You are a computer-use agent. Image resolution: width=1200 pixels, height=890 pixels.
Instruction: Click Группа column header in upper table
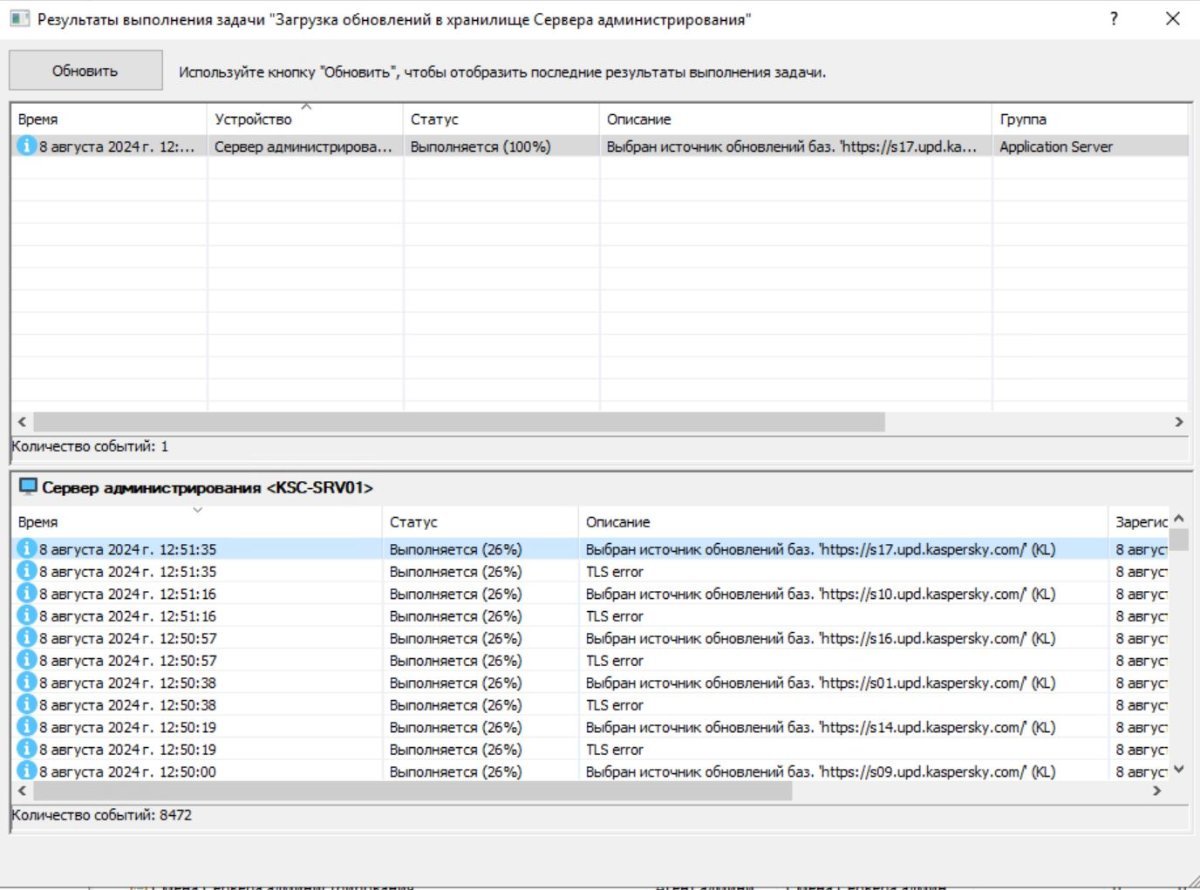coord(1090,119)
